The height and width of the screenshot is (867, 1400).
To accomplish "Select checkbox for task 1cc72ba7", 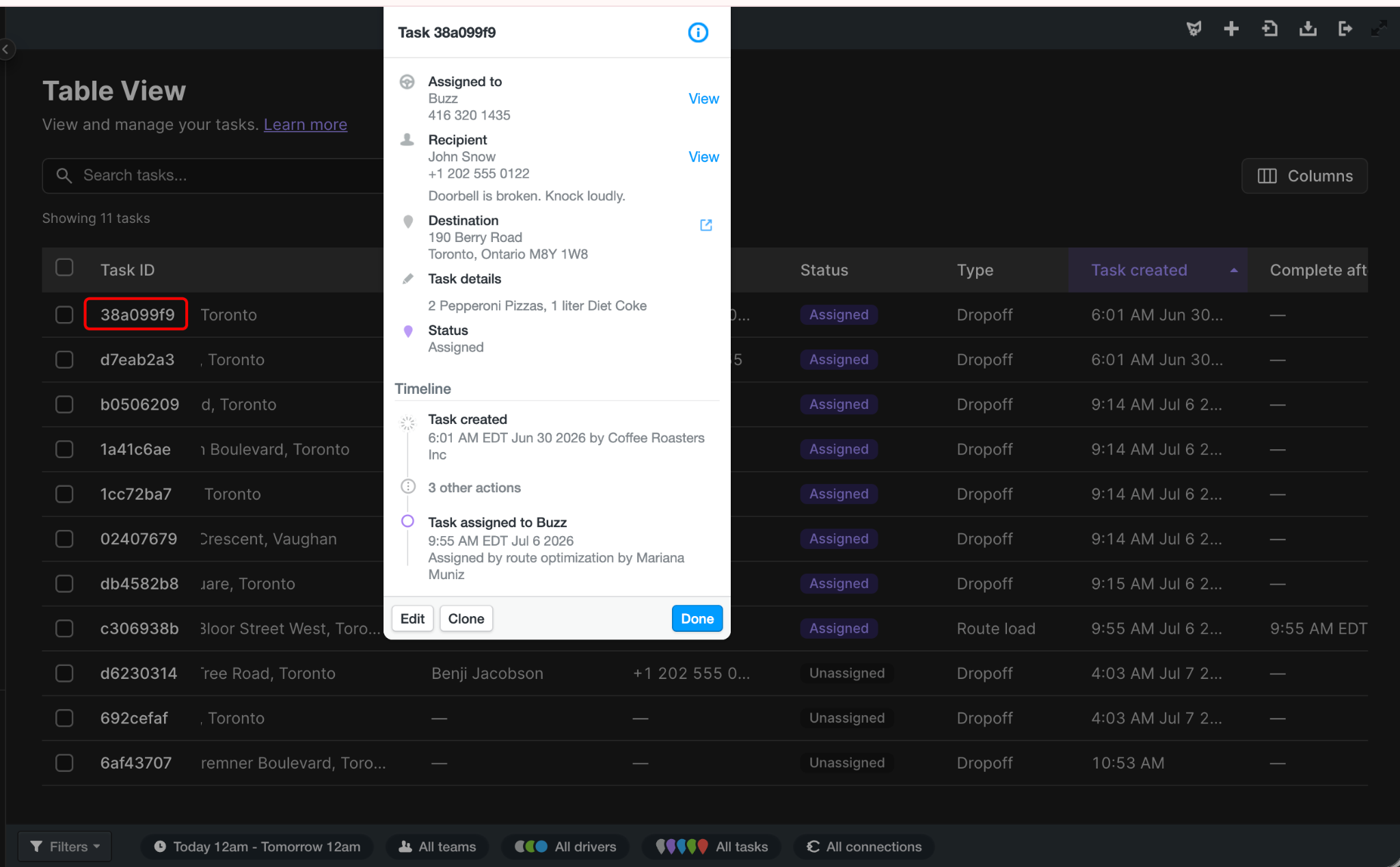I will tap(64, 494).
